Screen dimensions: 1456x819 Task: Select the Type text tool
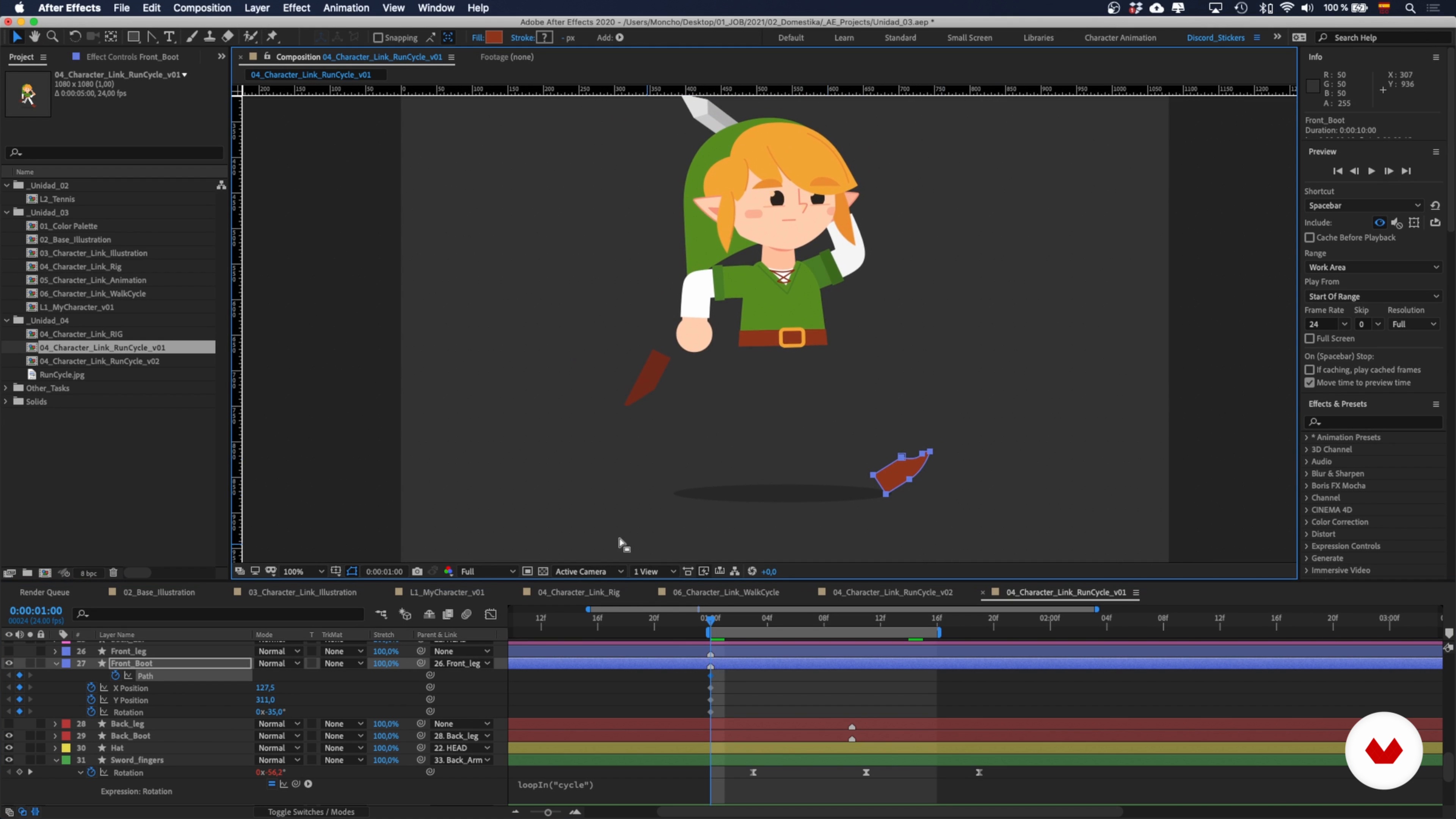click(x=169, y=37)
